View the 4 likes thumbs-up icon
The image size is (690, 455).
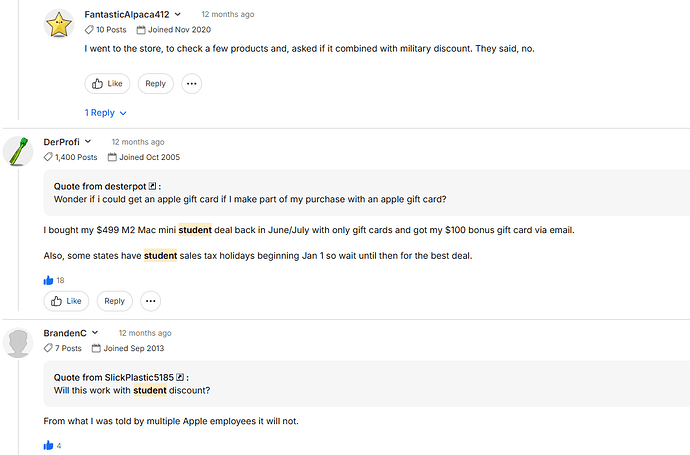(x=48, y=445)
